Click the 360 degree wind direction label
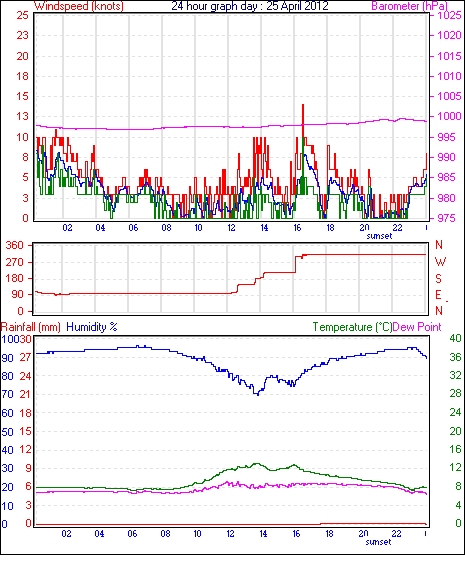465x563 pixels. tap(14, 246)
